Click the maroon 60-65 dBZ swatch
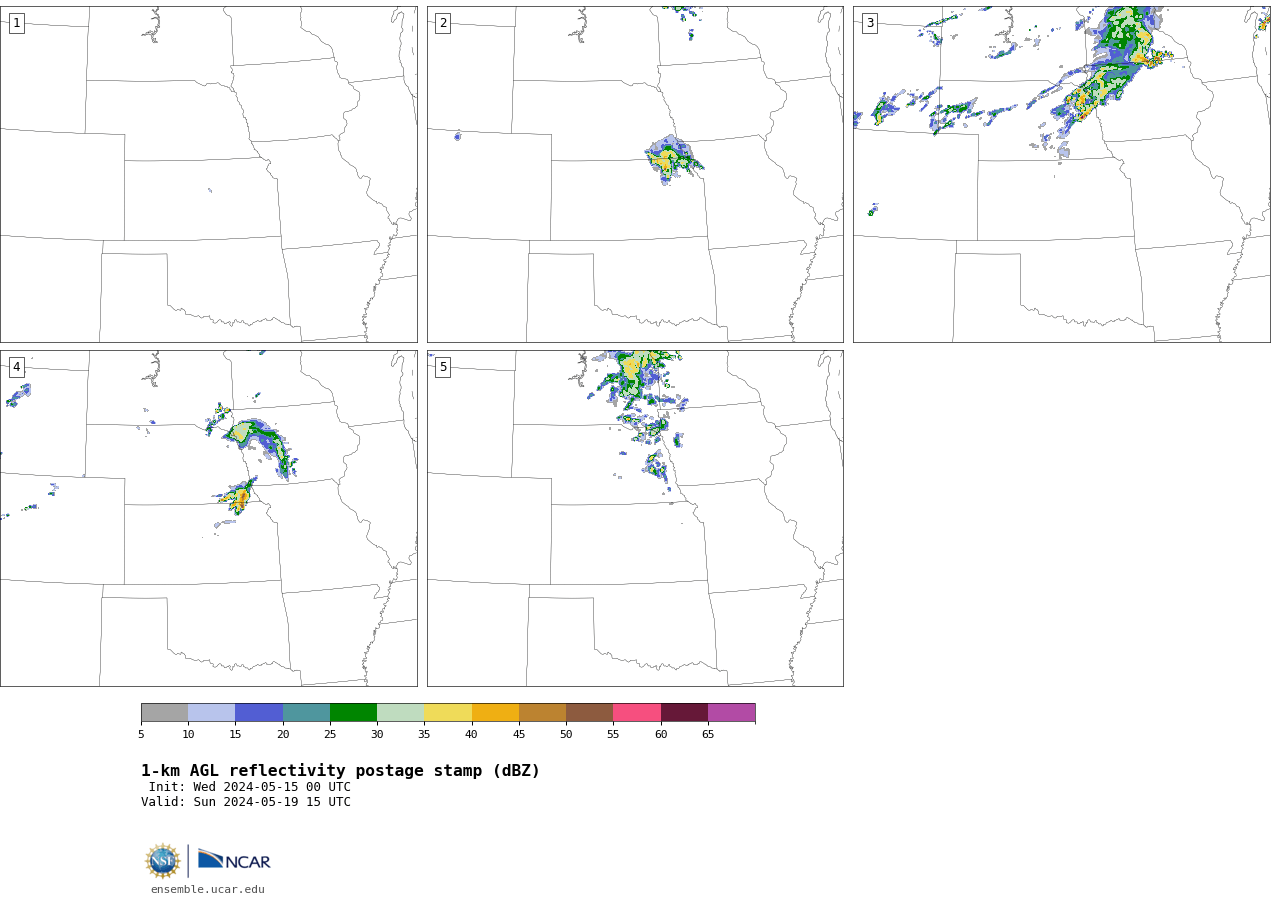The width and height of the screenshot is (1280, 901). [684, 712]
